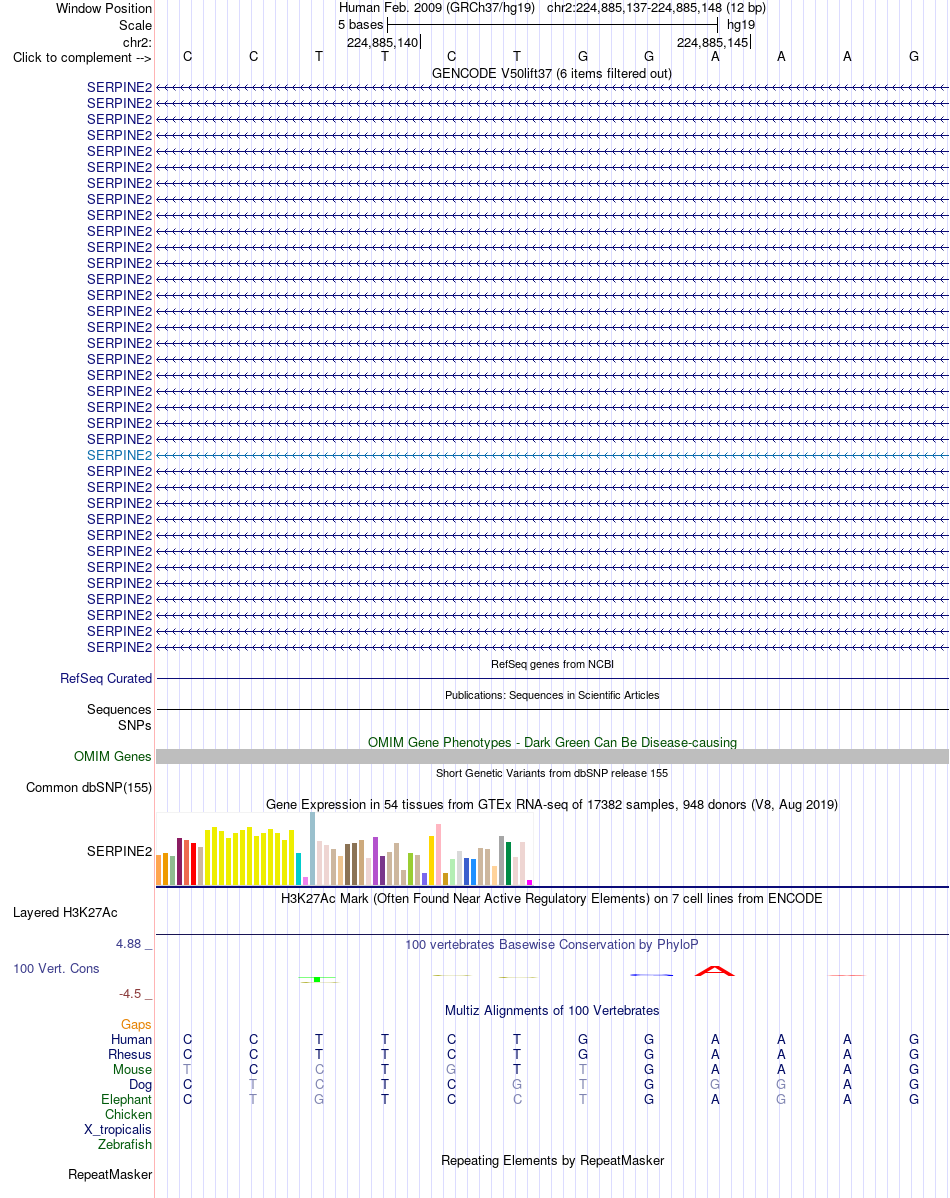Click the 224,885,145 coordinate marker
The height and width of the screenshot is (1198, 950).
click(x=712, y=42)
